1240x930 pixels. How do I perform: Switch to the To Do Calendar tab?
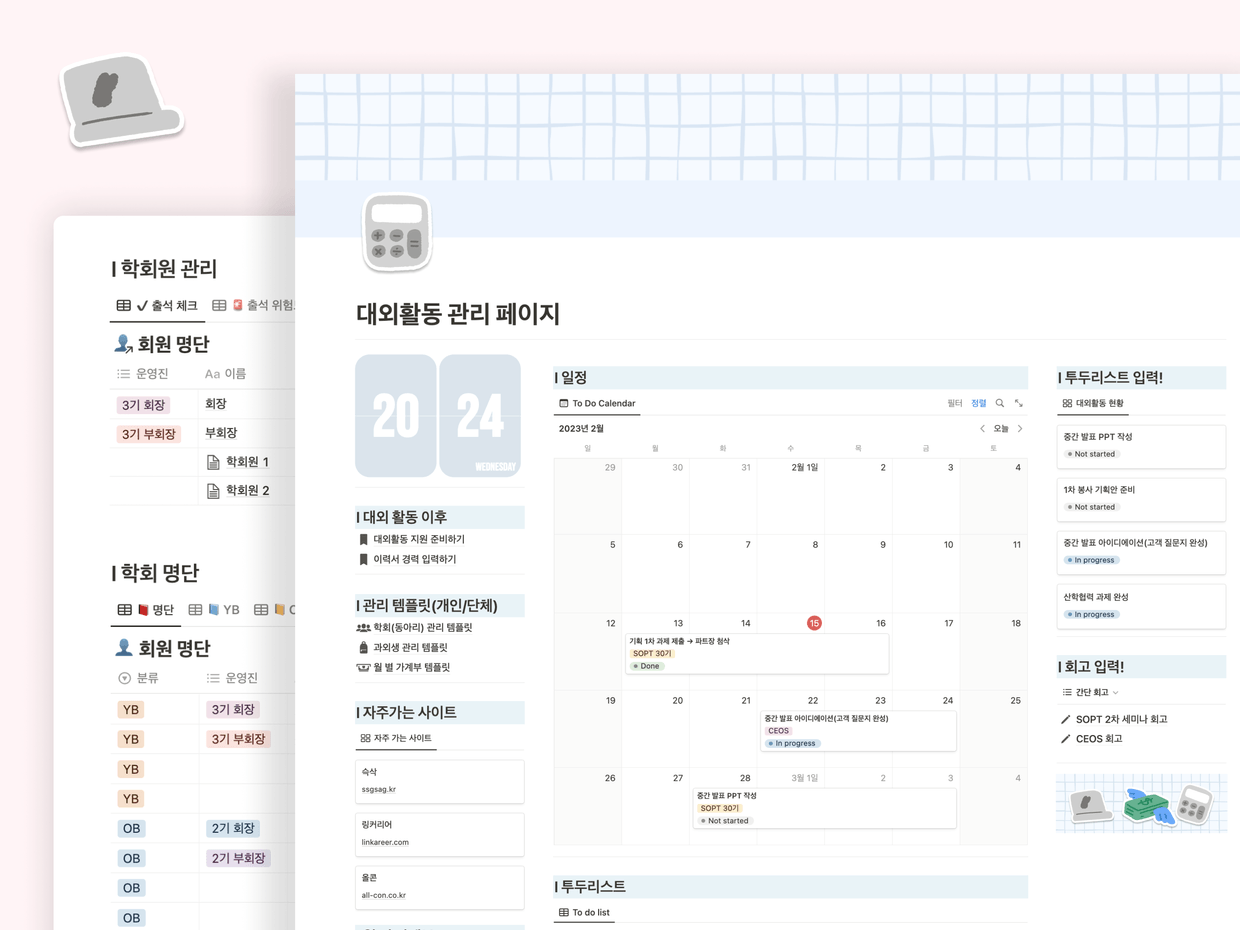click(597, 403)
